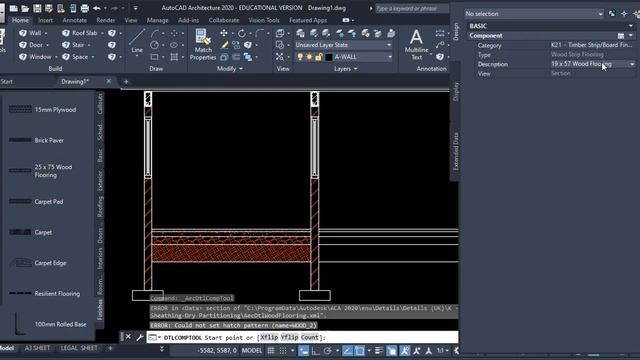Viewport: 640px width, 360px height.
Task: Choose the Rectangle tool in Draw panel
Action: pos(154,57)
